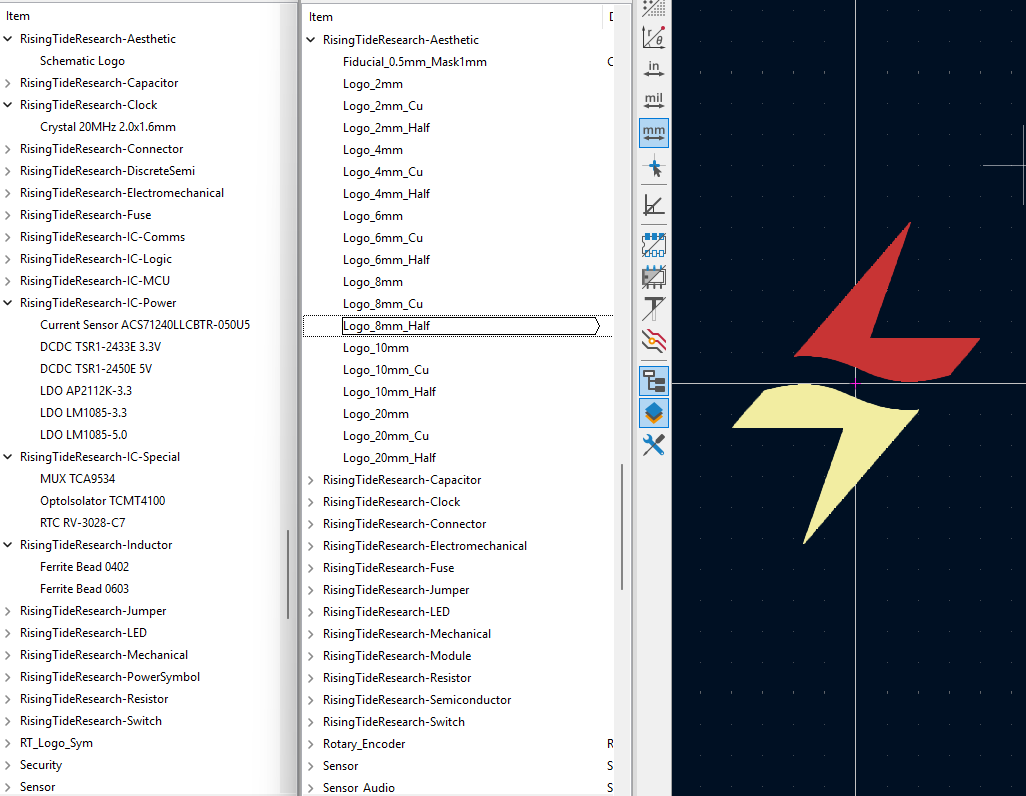Viewport: 1026px width, 796px height.
Task: Select Logo_20mm_Cu footprint
Action: [386, 435]
